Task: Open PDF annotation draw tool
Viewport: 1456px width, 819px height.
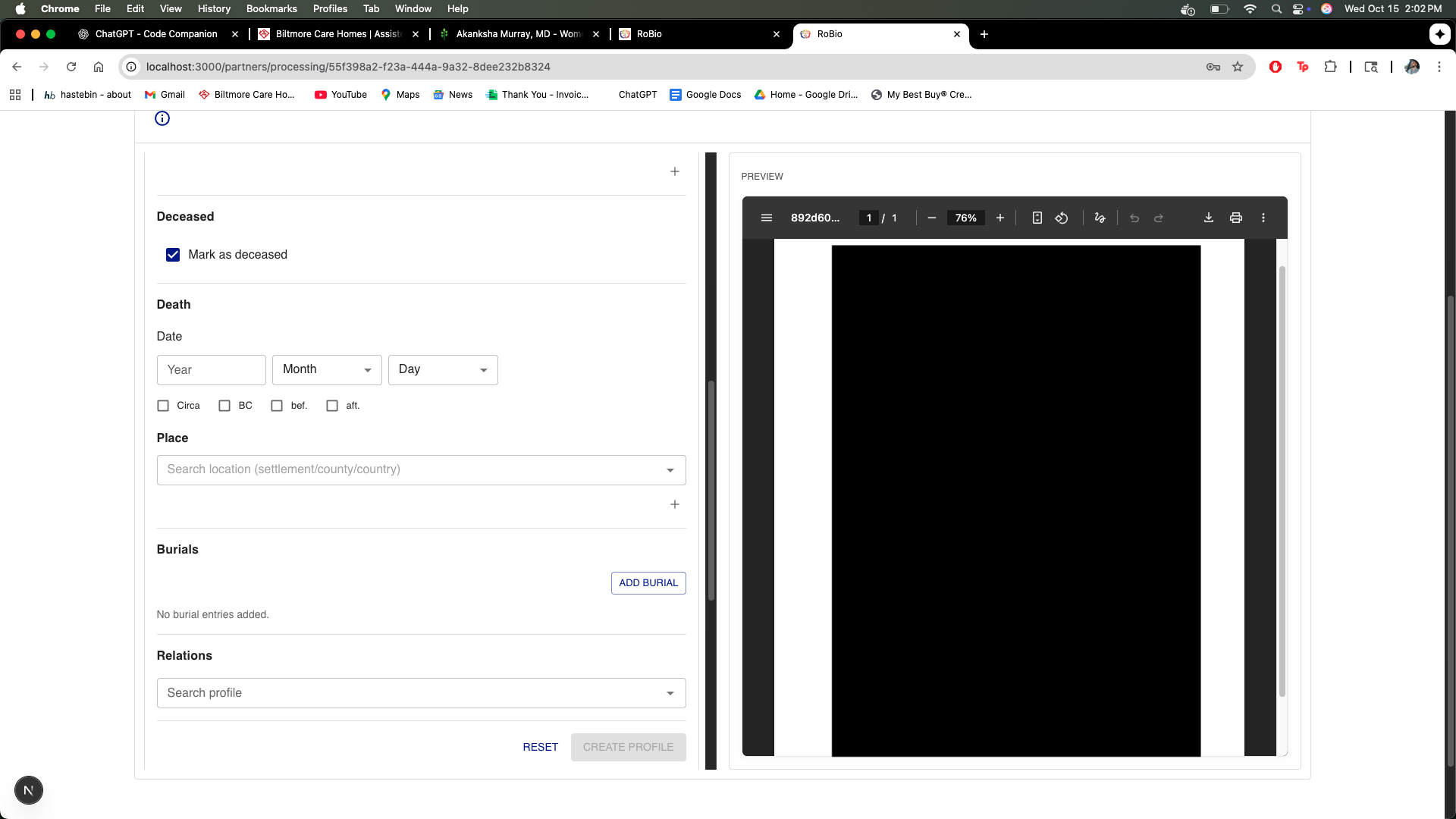Action: 1100,218
